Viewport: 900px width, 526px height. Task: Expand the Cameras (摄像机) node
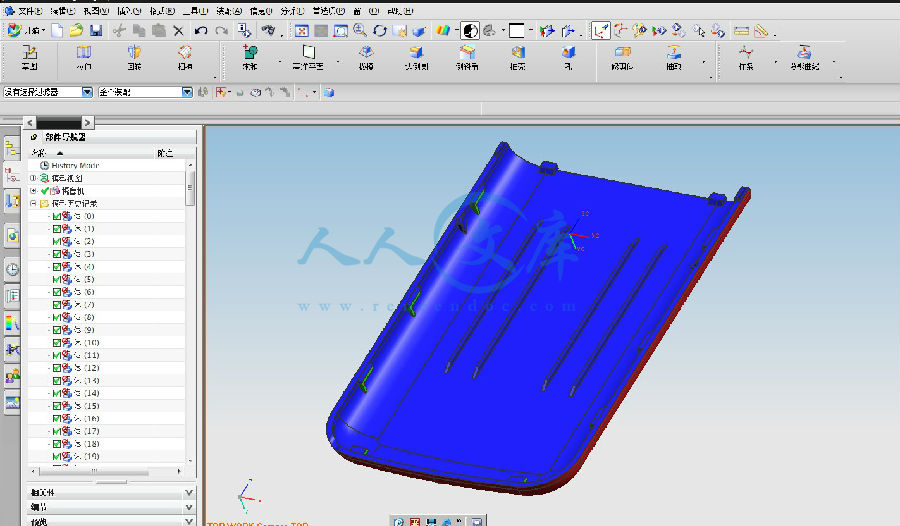[33, 191]
